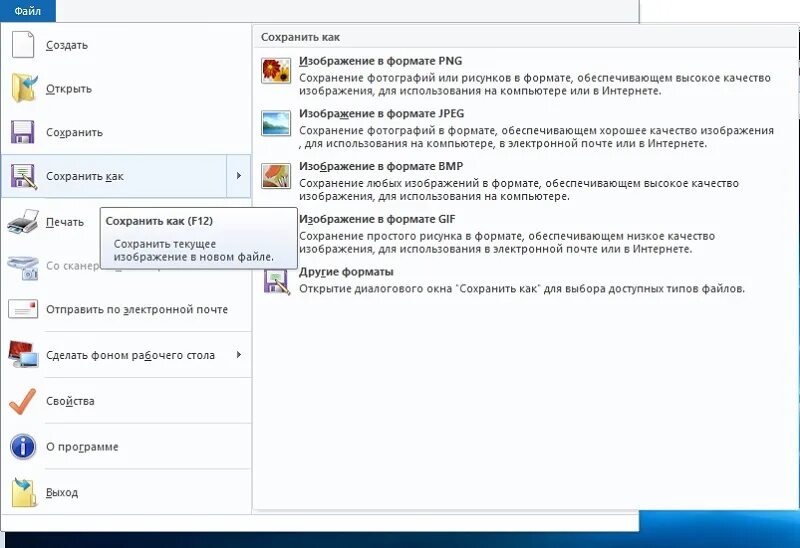
Task: Open Свойства from the file menu
Action: [x=126, y=401]
